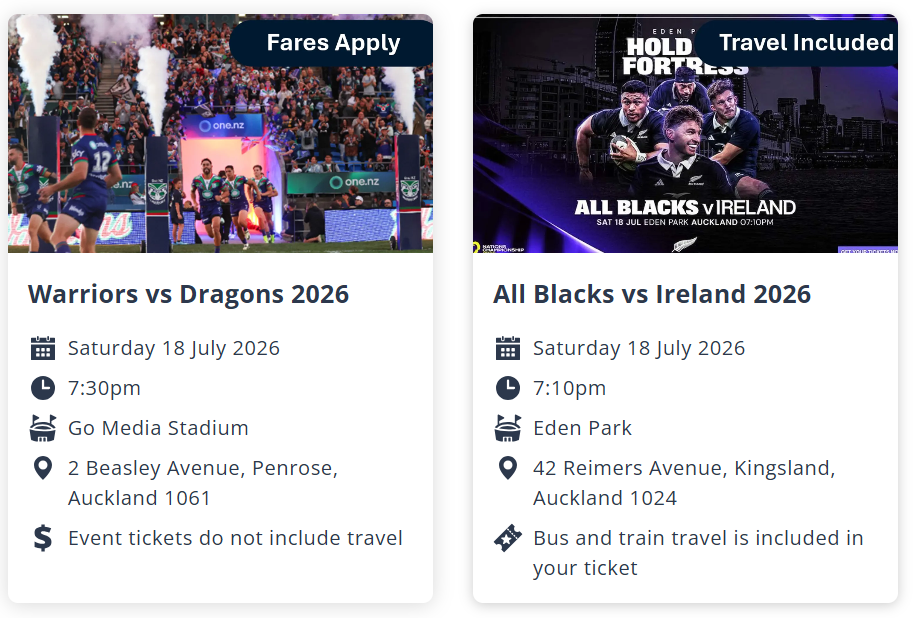
Task: Click the dollar icon beside the Warriors travel note
Action: (x=43, y=538)
